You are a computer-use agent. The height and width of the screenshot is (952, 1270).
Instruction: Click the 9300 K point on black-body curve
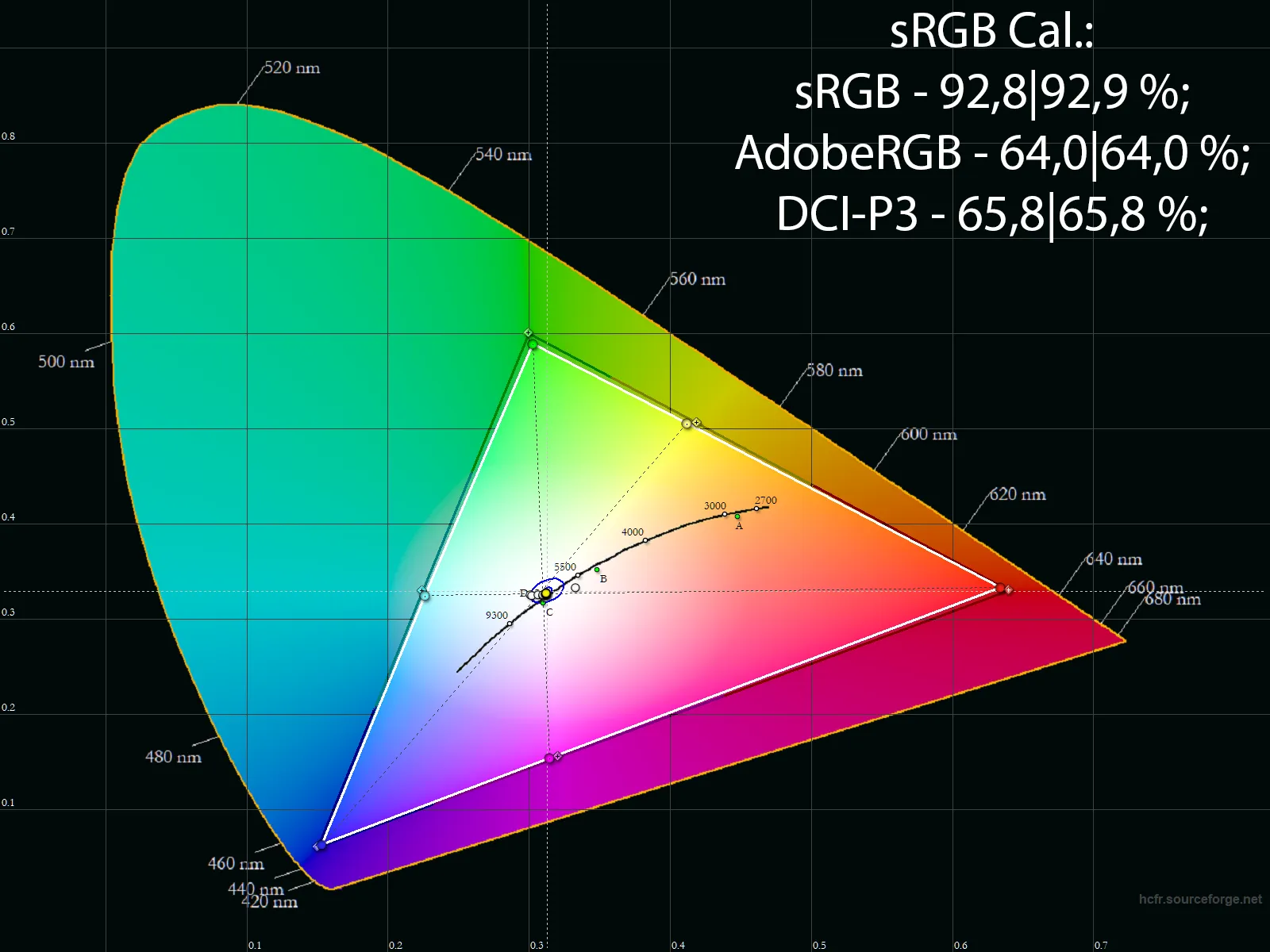tap(510, 624)
